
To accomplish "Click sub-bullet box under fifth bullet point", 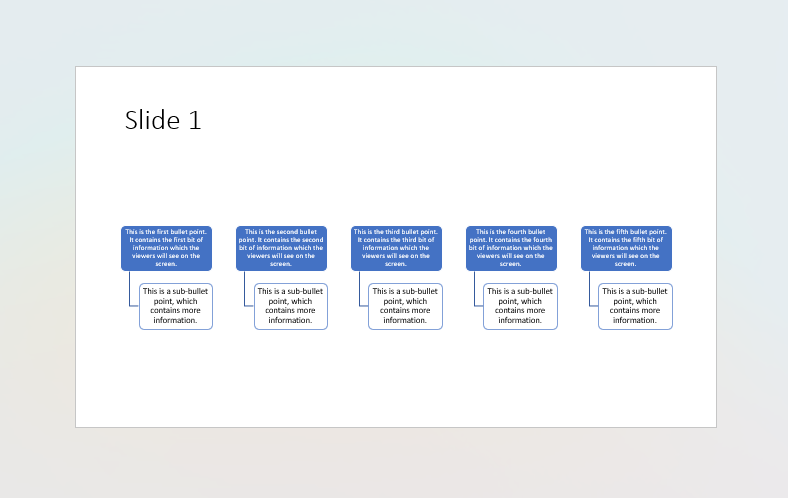I will 635,307.
